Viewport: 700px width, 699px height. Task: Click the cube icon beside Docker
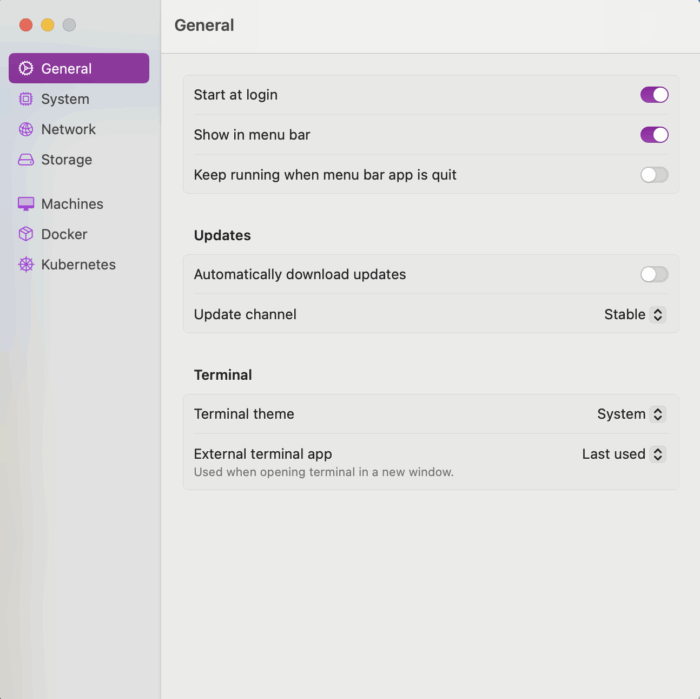pos(26,234)
